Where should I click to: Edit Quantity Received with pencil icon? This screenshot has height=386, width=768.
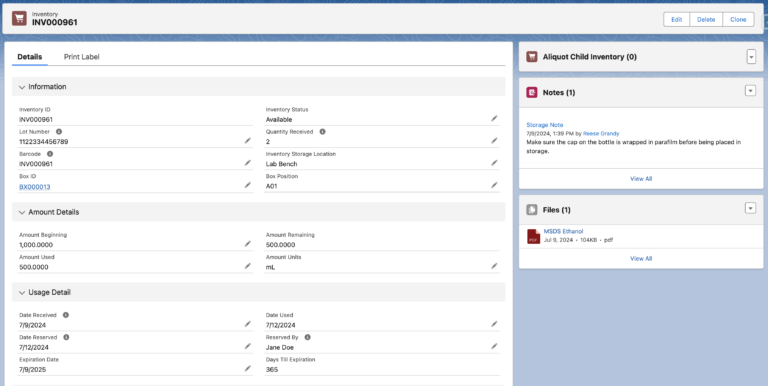pyautogui.click(x=494, y=141)
